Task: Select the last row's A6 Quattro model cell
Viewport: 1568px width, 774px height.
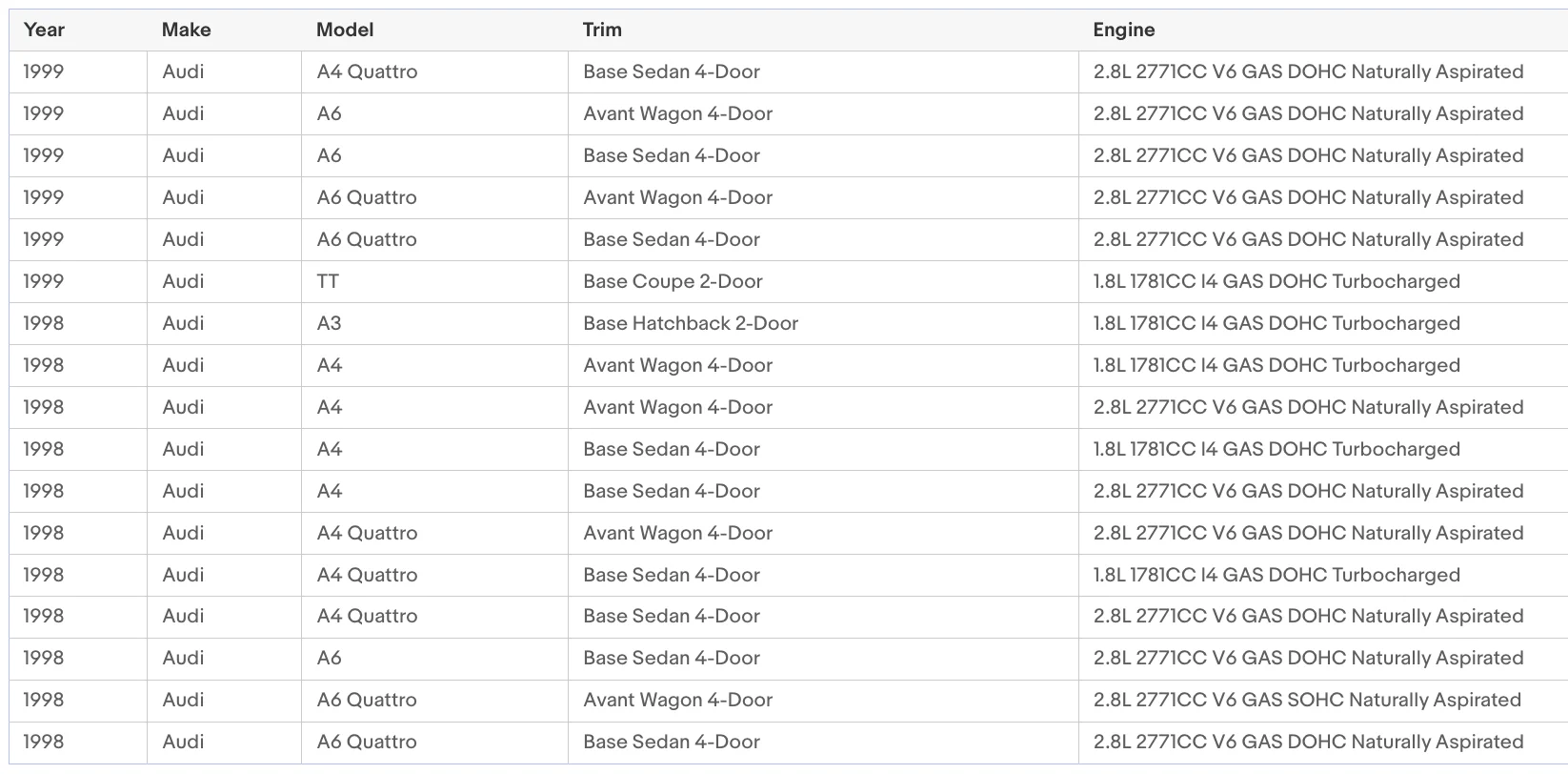Action: (434, 742)
